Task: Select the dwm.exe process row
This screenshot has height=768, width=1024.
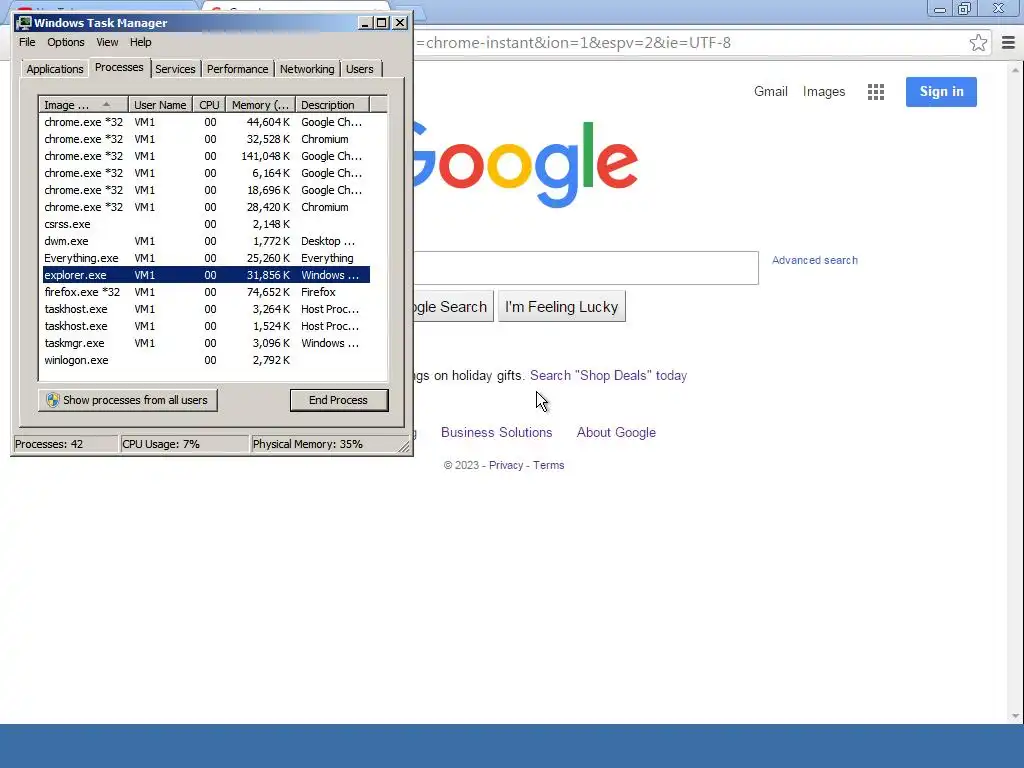Action: pyautogui.click(x=206, y=241)
